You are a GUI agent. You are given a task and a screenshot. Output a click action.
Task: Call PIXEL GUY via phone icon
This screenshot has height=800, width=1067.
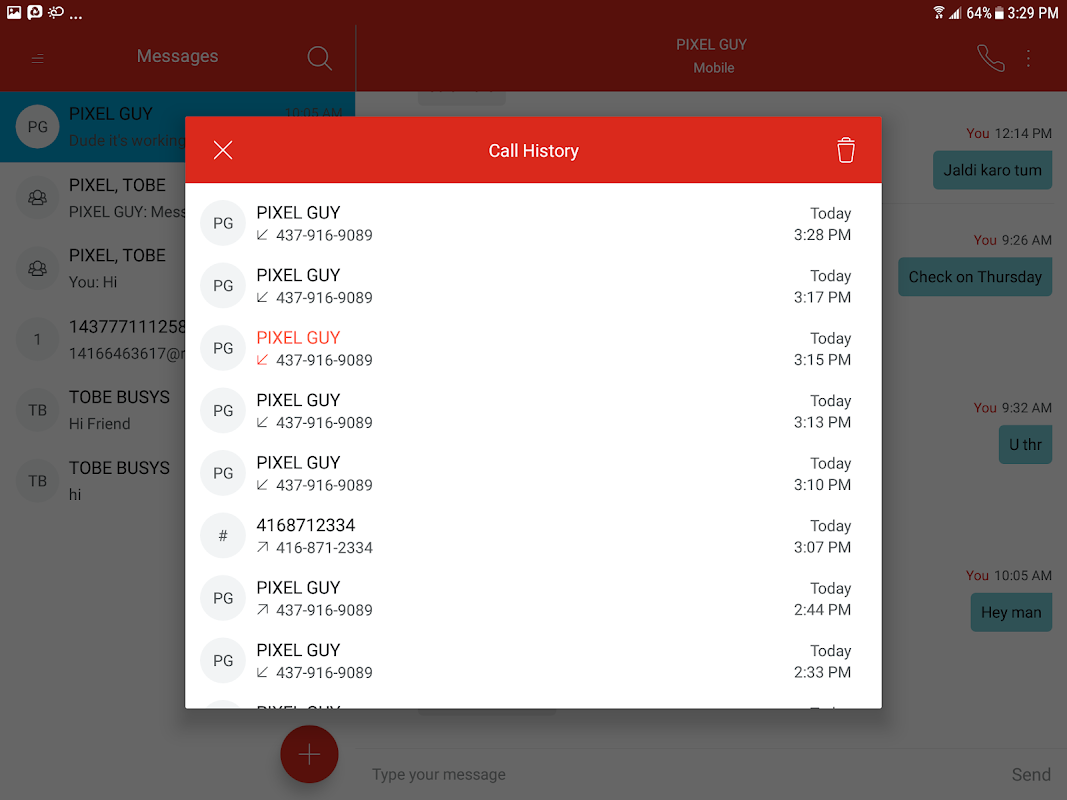(x=990, y=58)
